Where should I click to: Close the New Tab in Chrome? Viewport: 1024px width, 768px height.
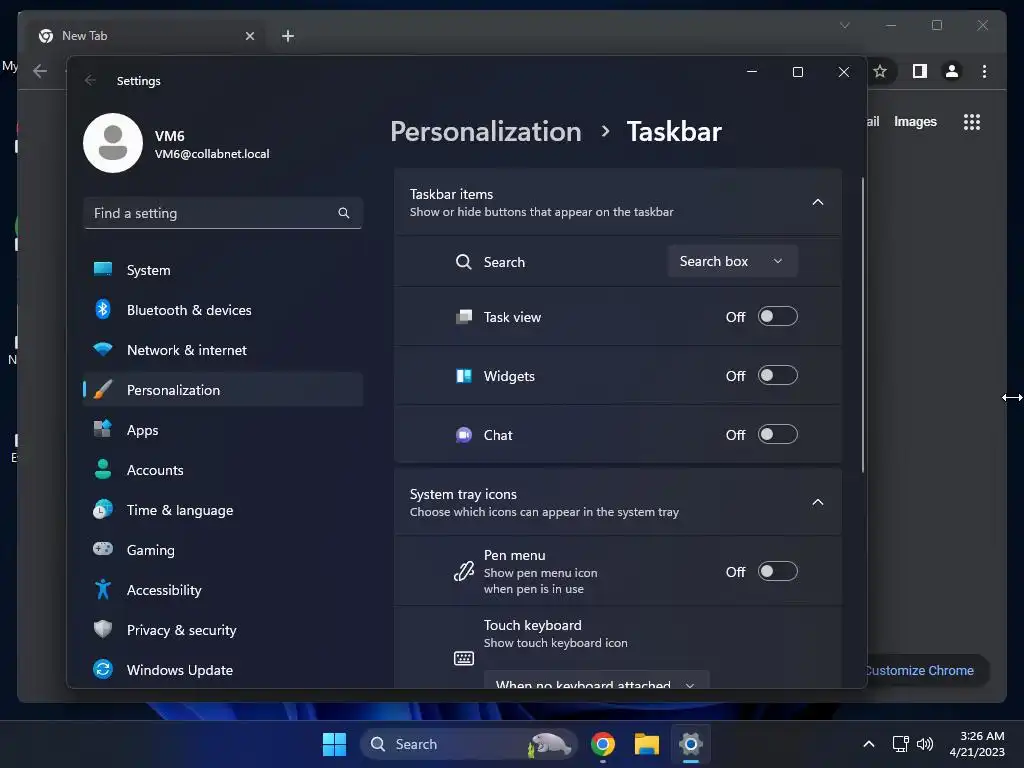249,36
